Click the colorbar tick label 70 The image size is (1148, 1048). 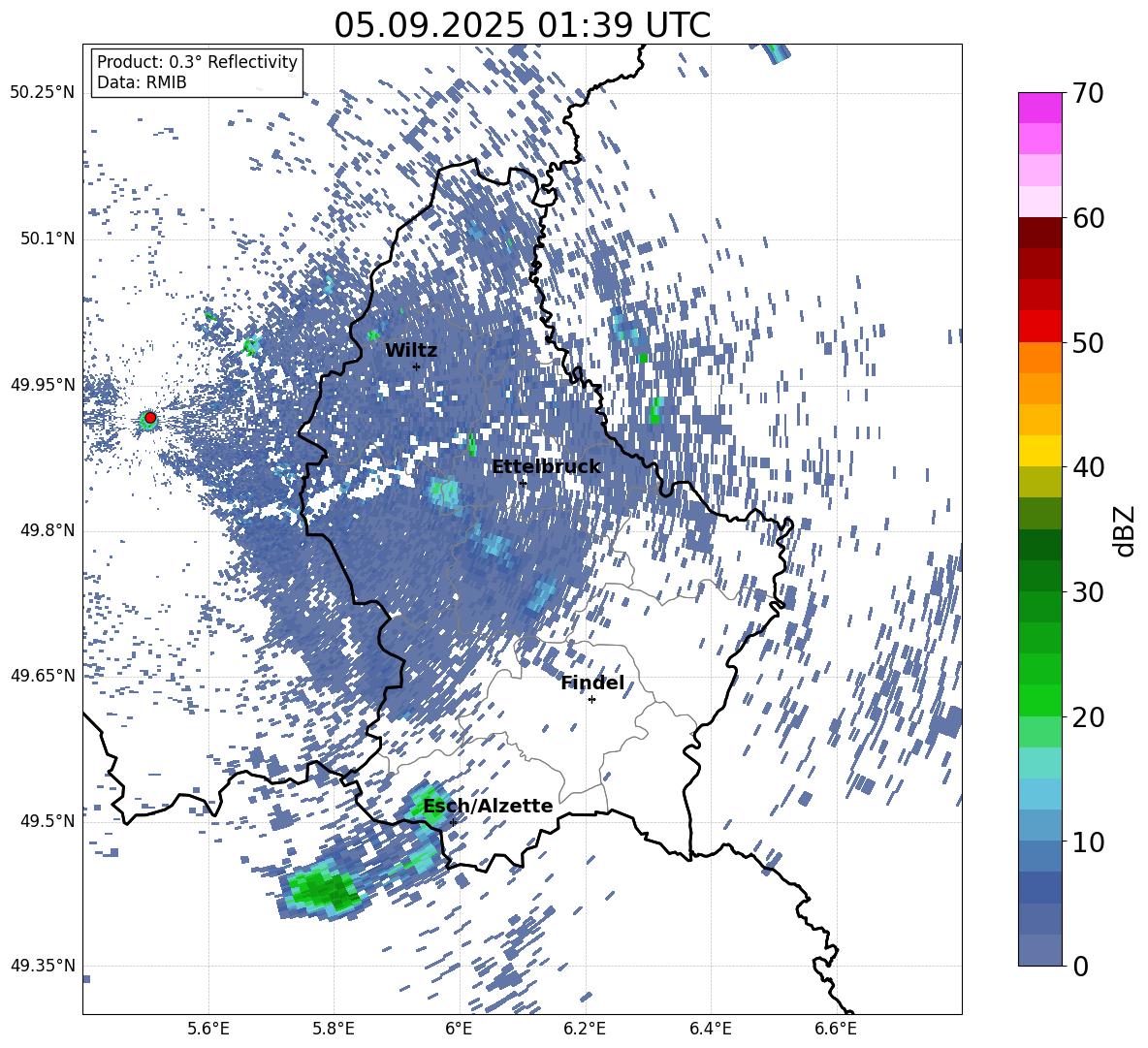tap(1088, 93)
